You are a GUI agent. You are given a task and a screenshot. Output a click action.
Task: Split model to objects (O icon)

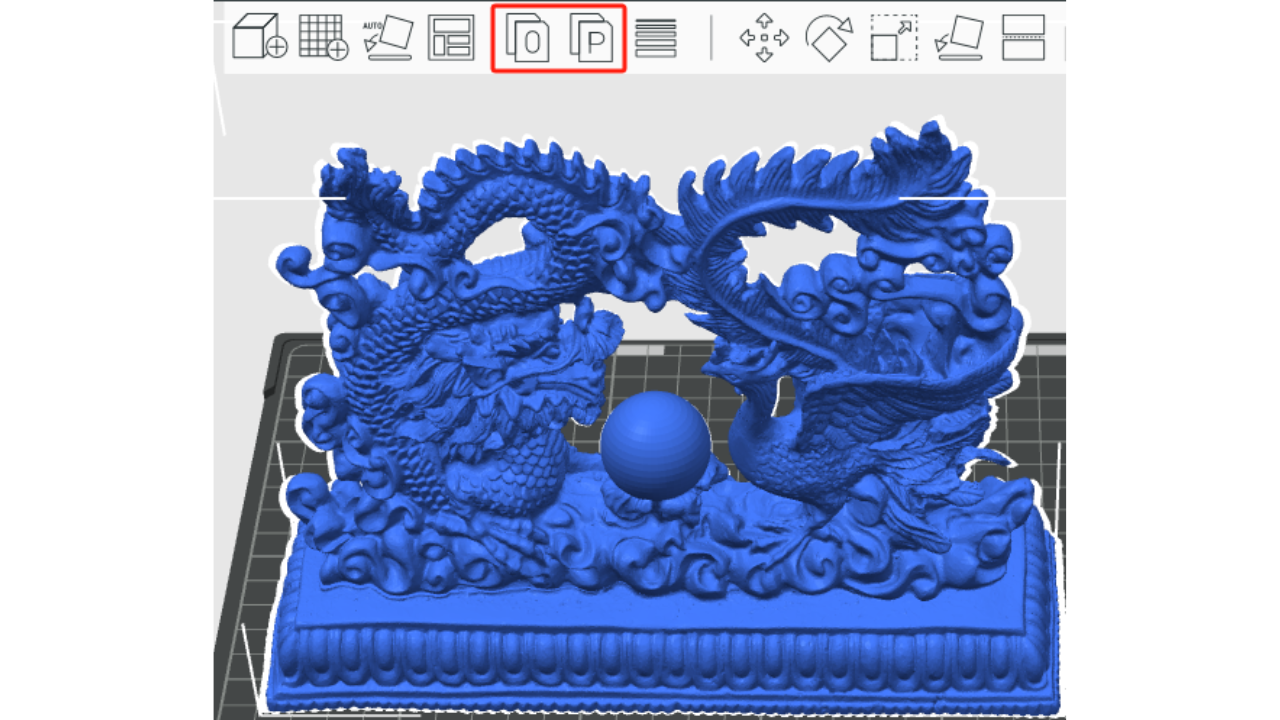528,38
